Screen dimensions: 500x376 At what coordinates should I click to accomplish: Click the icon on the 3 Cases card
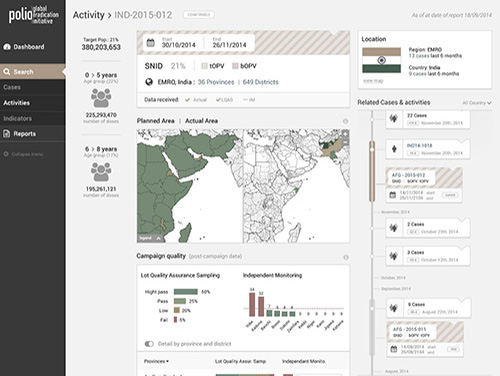[394, 256]
